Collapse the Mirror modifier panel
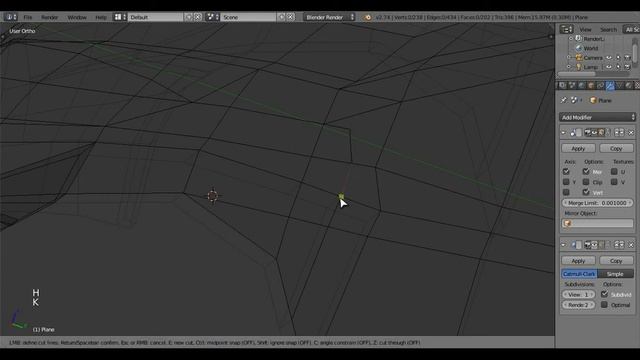This screenshot has width=640, height=360. pyautogui.click(x=563, y=133)
